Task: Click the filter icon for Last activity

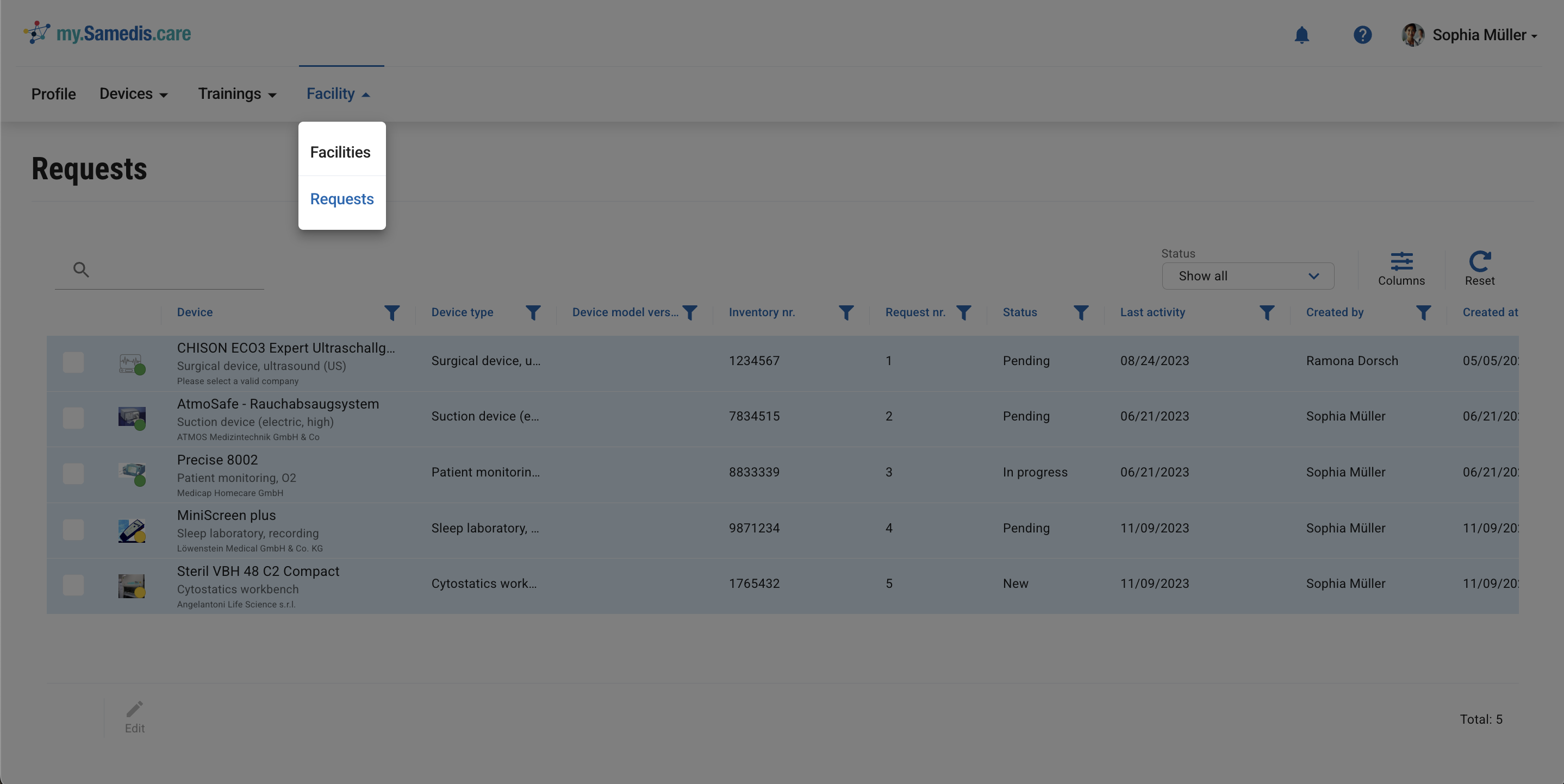Action: (1266, 312)
